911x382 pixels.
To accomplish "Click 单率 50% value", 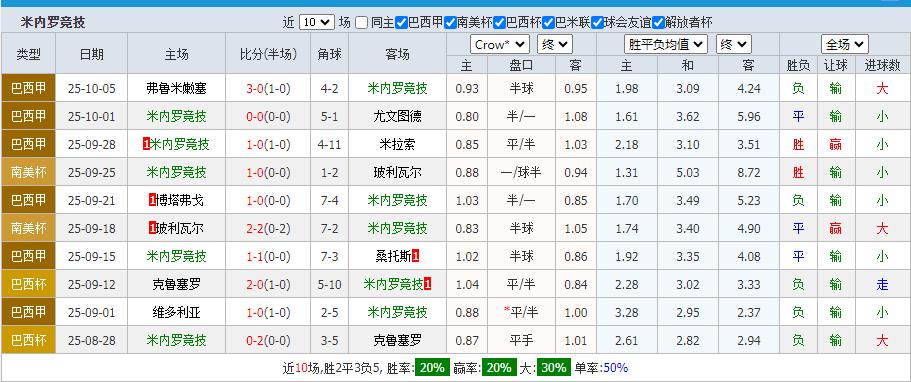I will coord(616,367).
